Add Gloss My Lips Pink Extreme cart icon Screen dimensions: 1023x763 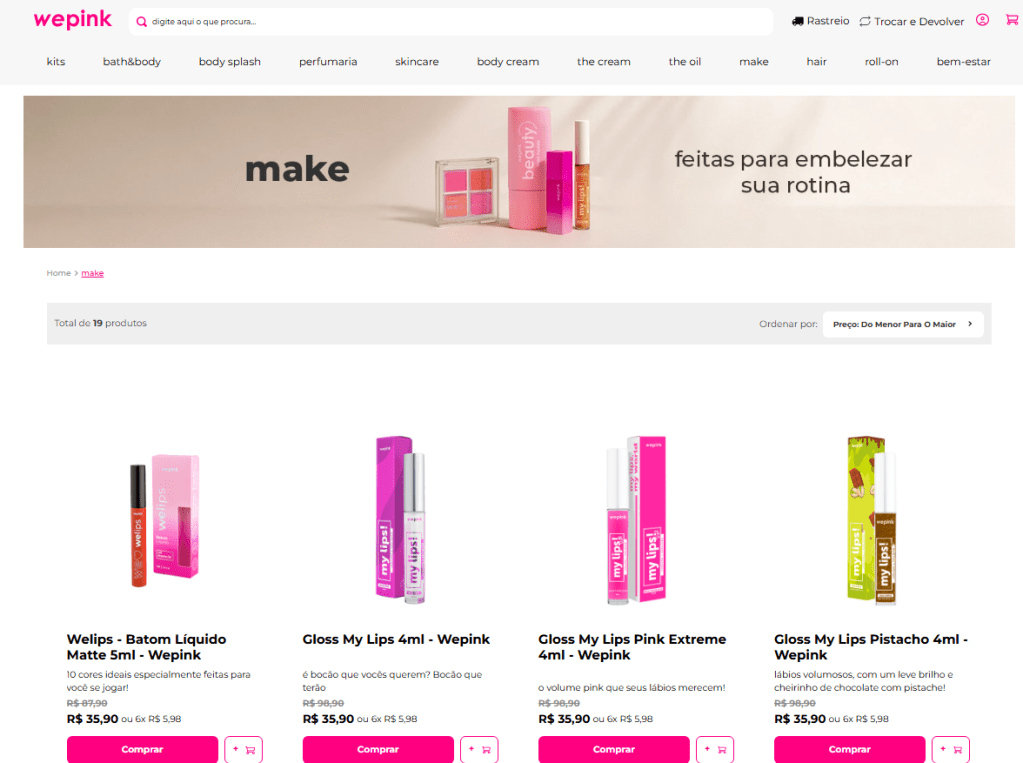[x=715, y=749]
